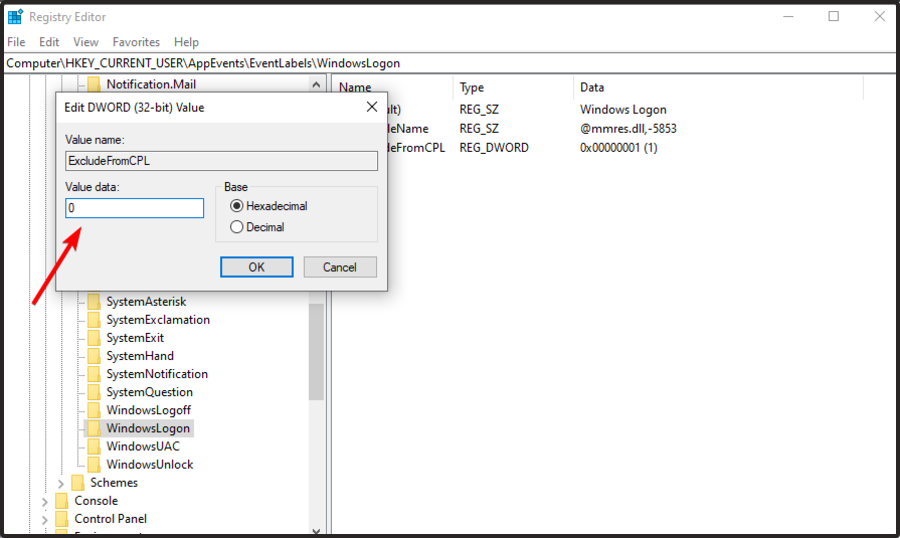This screenshot has height=538, width=900.
Task: Open the View menu
Action: pos(86,42)
